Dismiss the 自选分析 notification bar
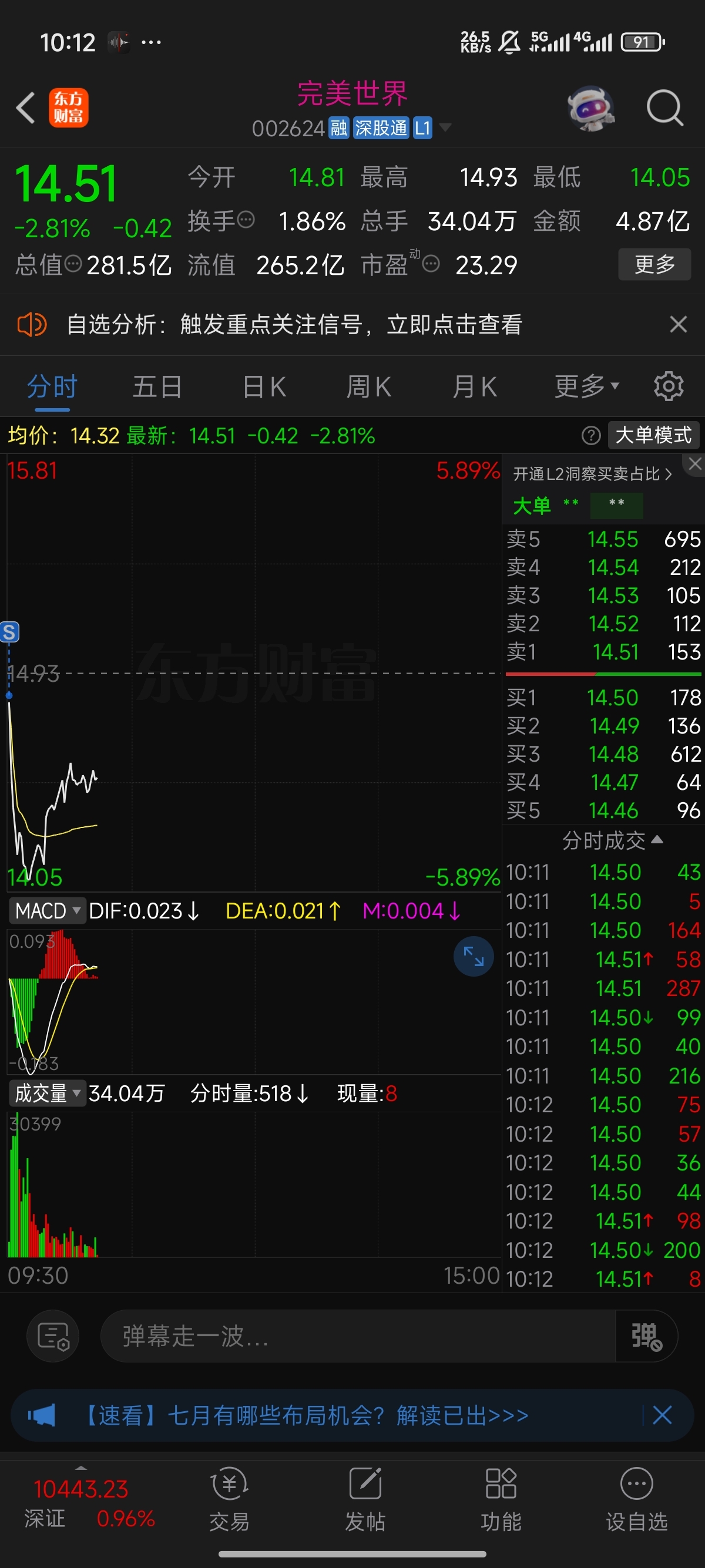705x1568 pixels. (678, 324)
